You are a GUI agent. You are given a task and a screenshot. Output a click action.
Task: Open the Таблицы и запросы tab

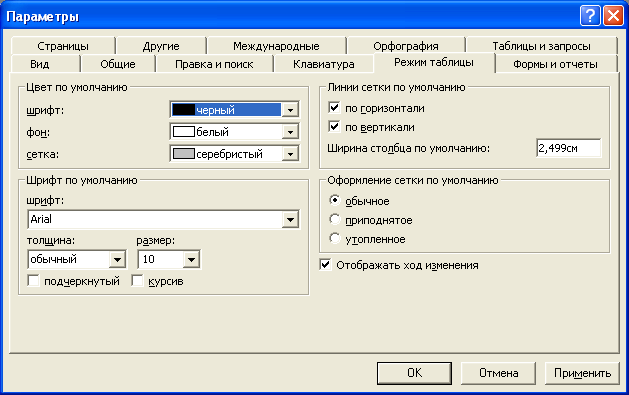coord(541,46)
